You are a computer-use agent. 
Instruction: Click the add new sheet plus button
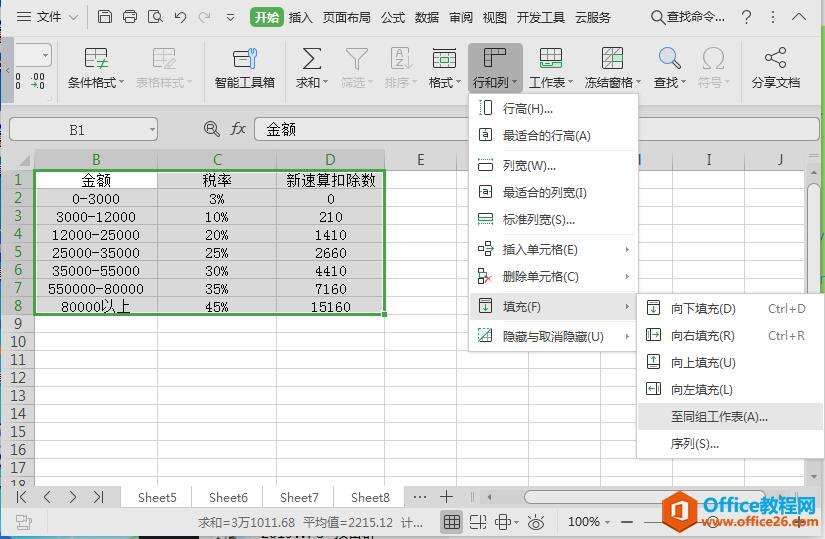coord(447,497)
